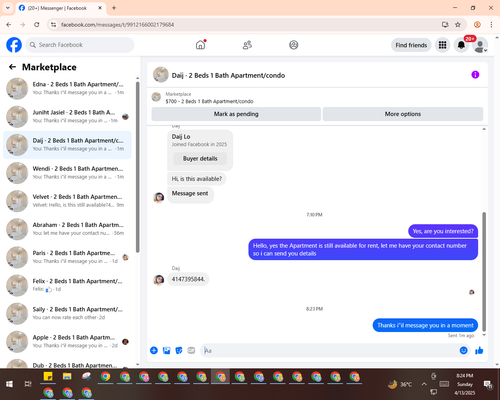Click the address bar URL

tap(117, 25)
